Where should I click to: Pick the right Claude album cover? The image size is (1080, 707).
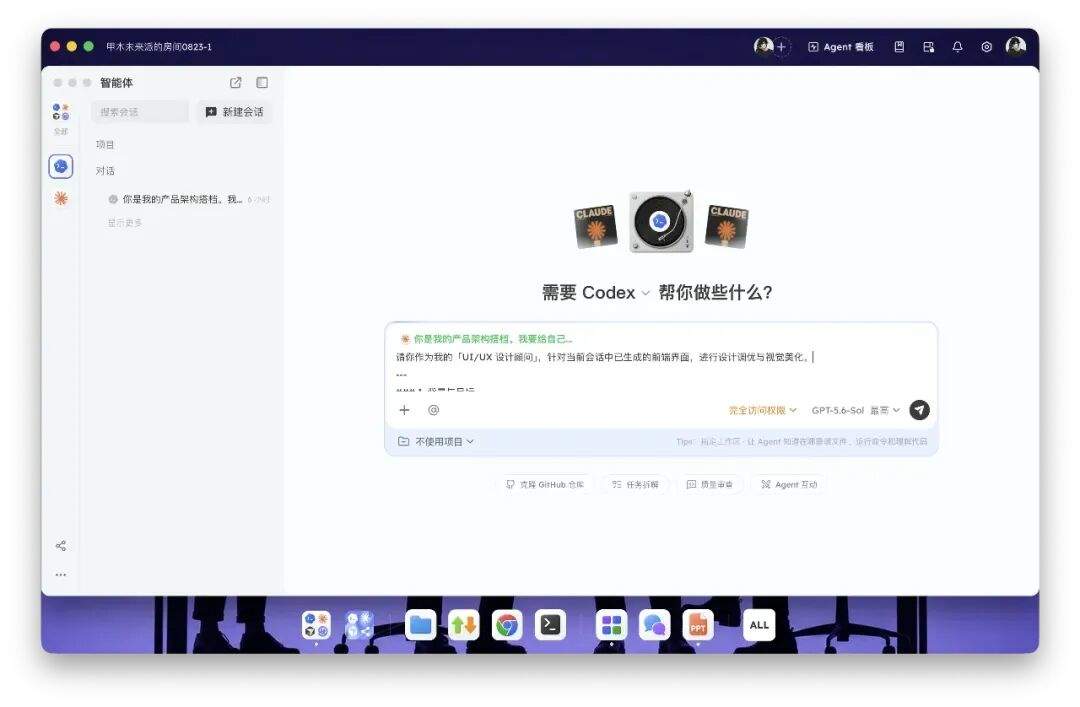[x=726, y=226]
